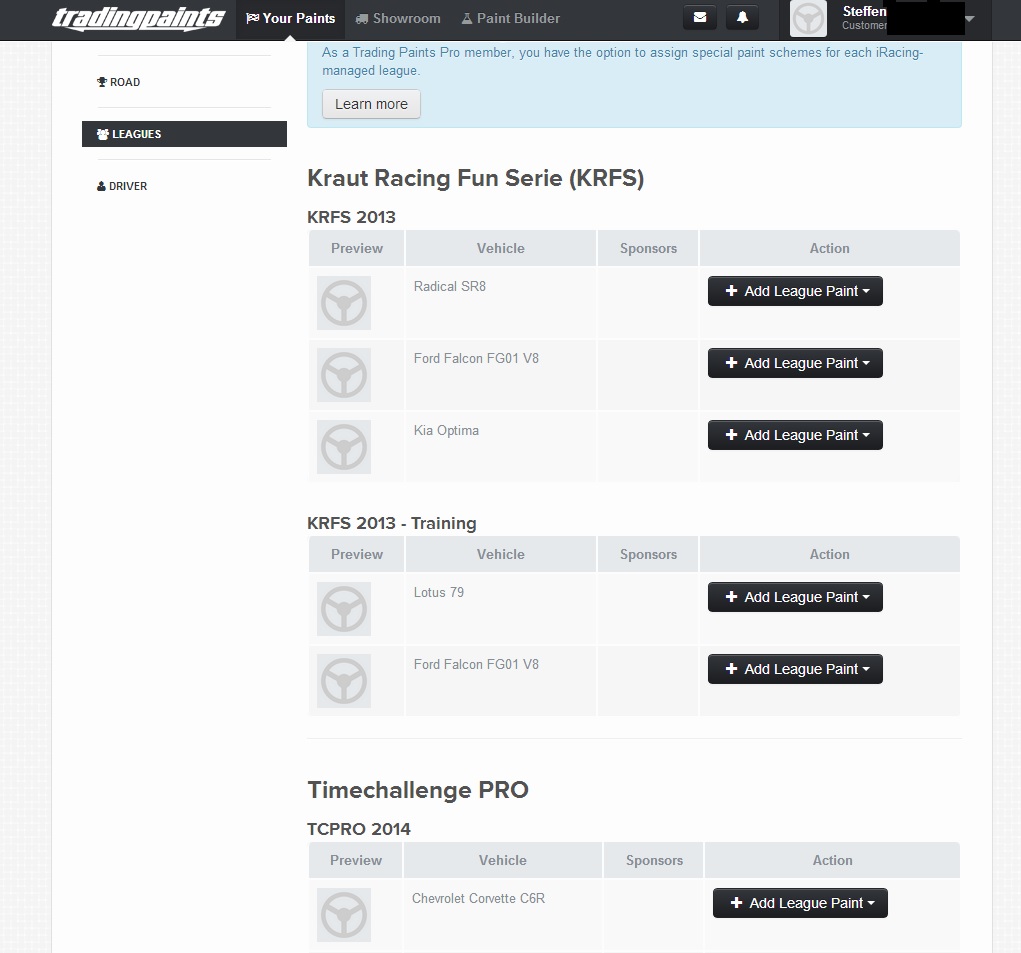The image size is (1021, 953).
Task: Click the Radical SR8 preview thumbnail
Action: (344, 303)
